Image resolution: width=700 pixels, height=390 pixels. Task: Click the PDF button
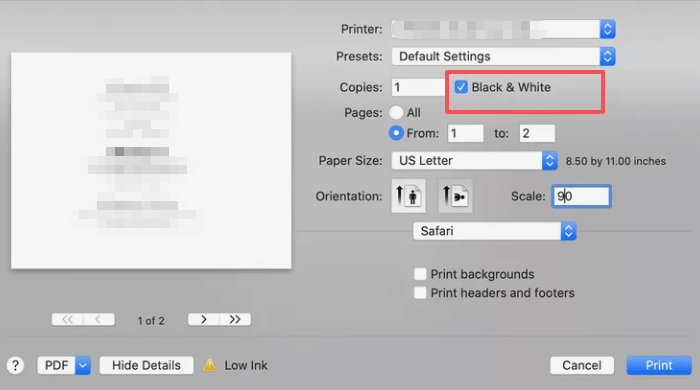[57, 365]
